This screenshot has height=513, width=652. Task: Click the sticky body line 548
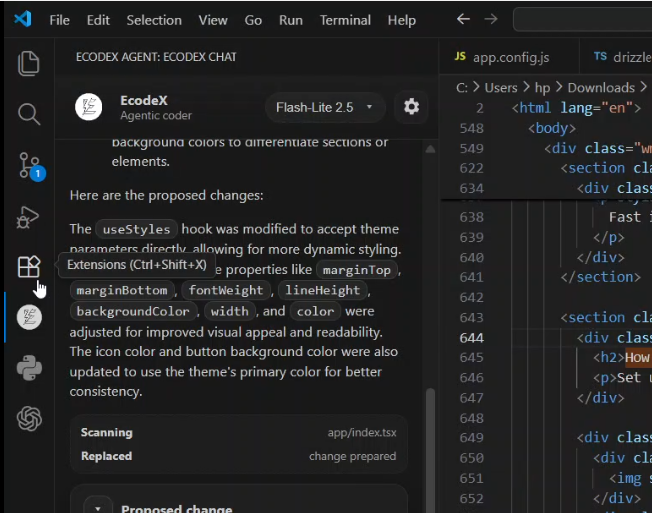pyautogui.click(x=552, y=128)
